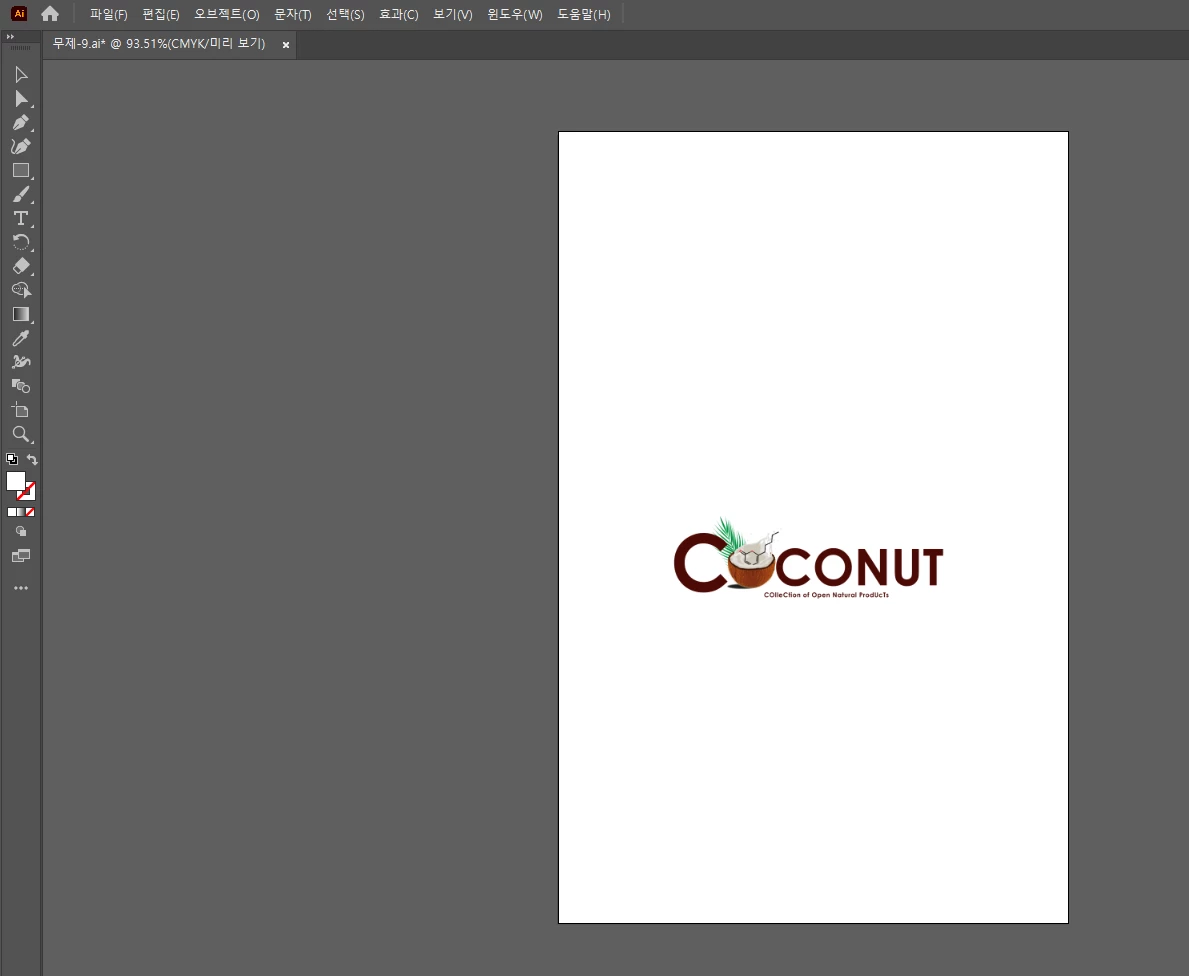Select the Curvature tool
The height and width of the screenshot is (976, 1189).
pos(21,146)
